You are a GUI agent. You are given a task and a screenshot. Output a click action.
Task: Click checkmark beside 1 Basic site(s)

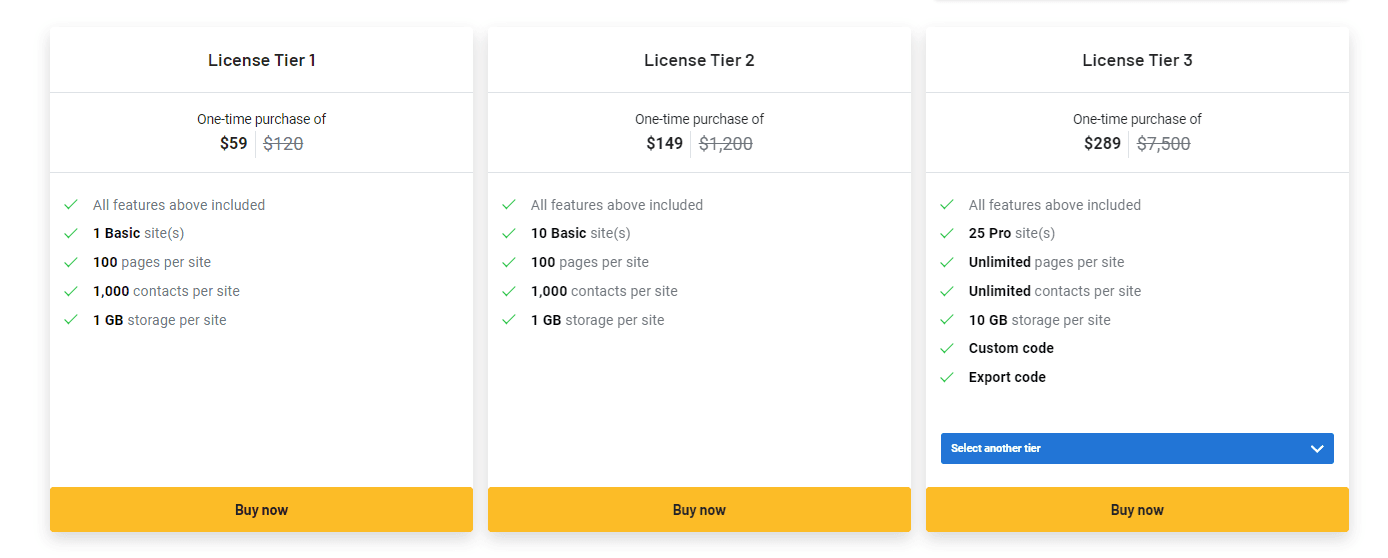coord(71,234)
